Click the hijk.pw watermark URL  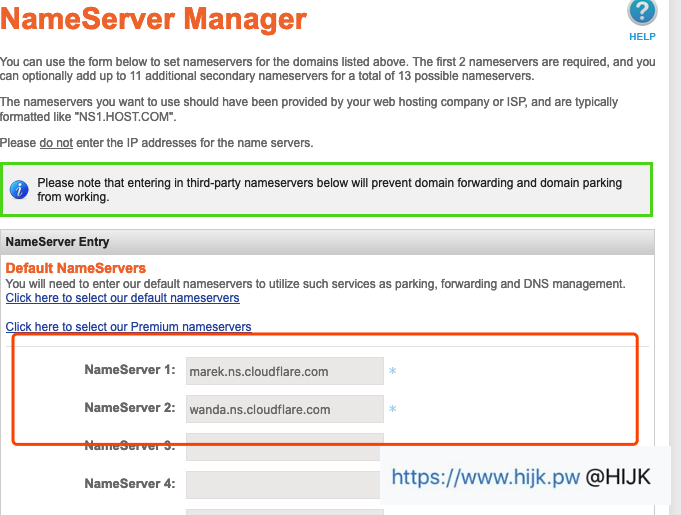[485, 477]
